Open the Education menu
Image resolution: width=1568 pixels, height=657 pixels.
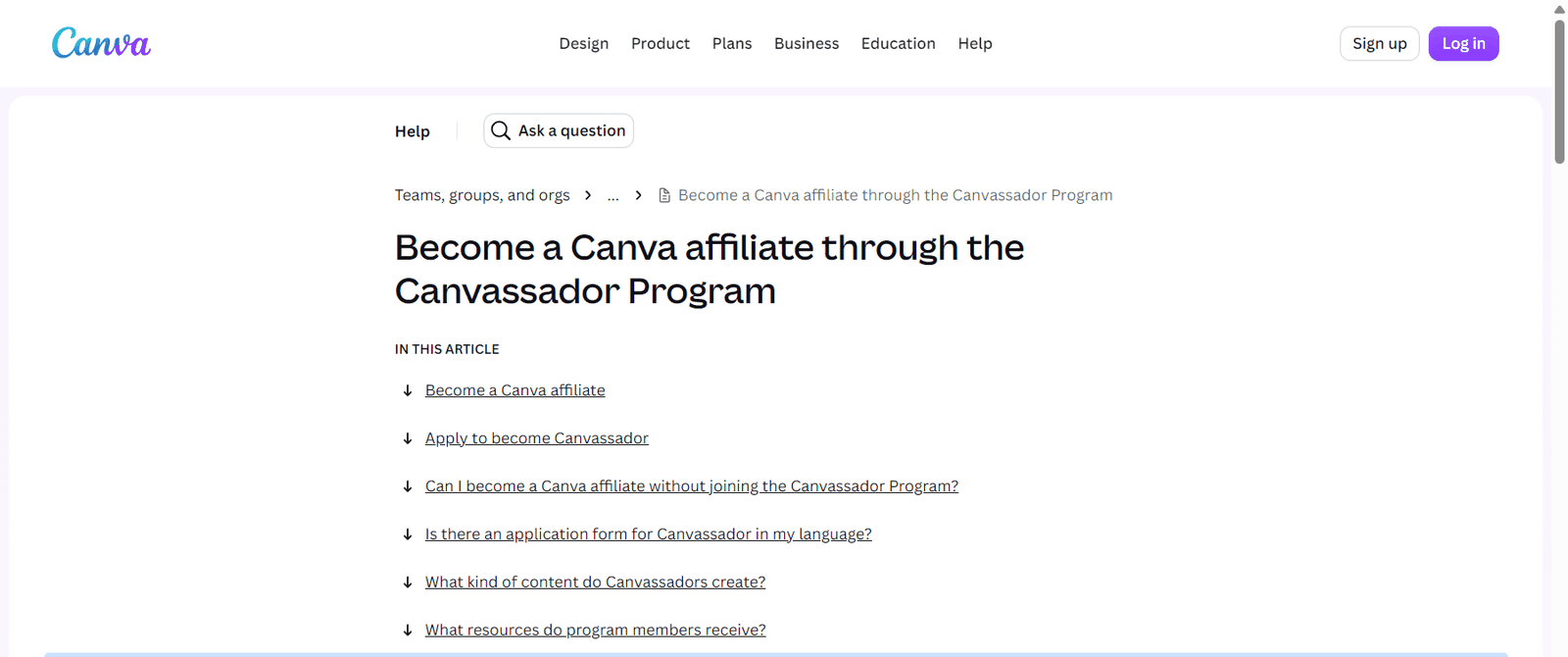pyautogui.click(x=899, y=43)
